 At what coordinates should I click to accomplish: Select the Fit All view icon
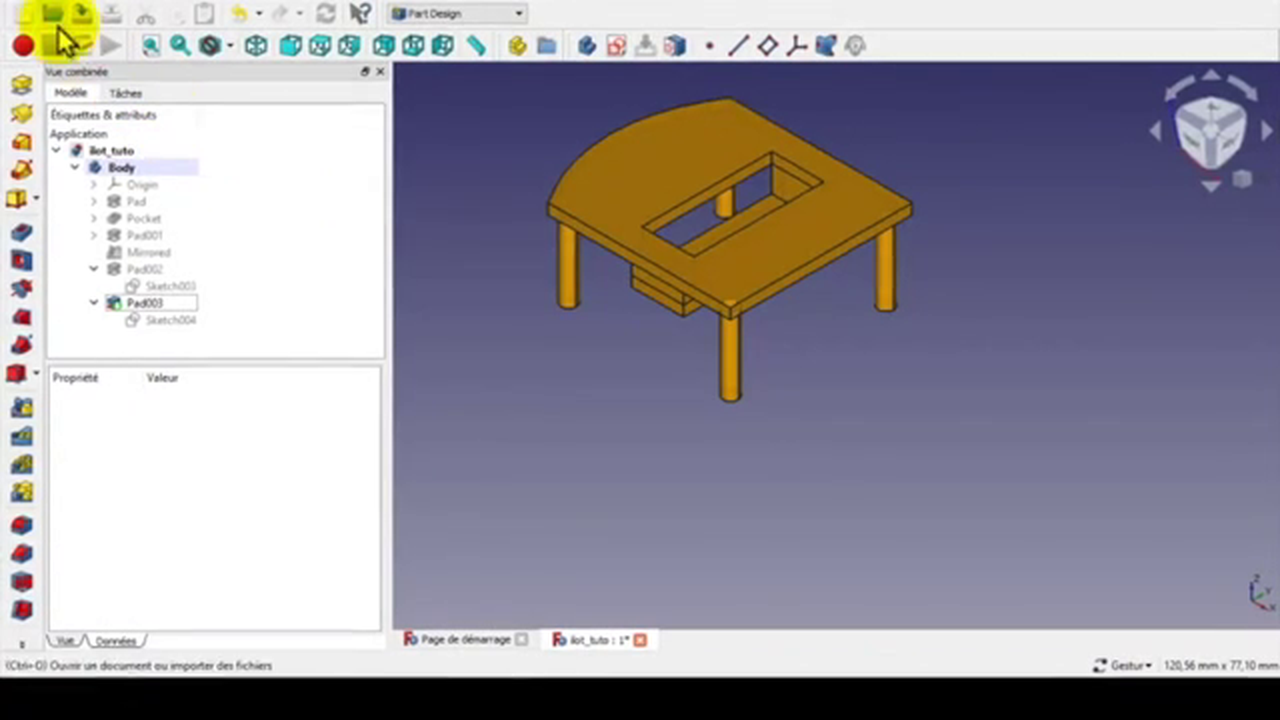(x=150, y=46)
